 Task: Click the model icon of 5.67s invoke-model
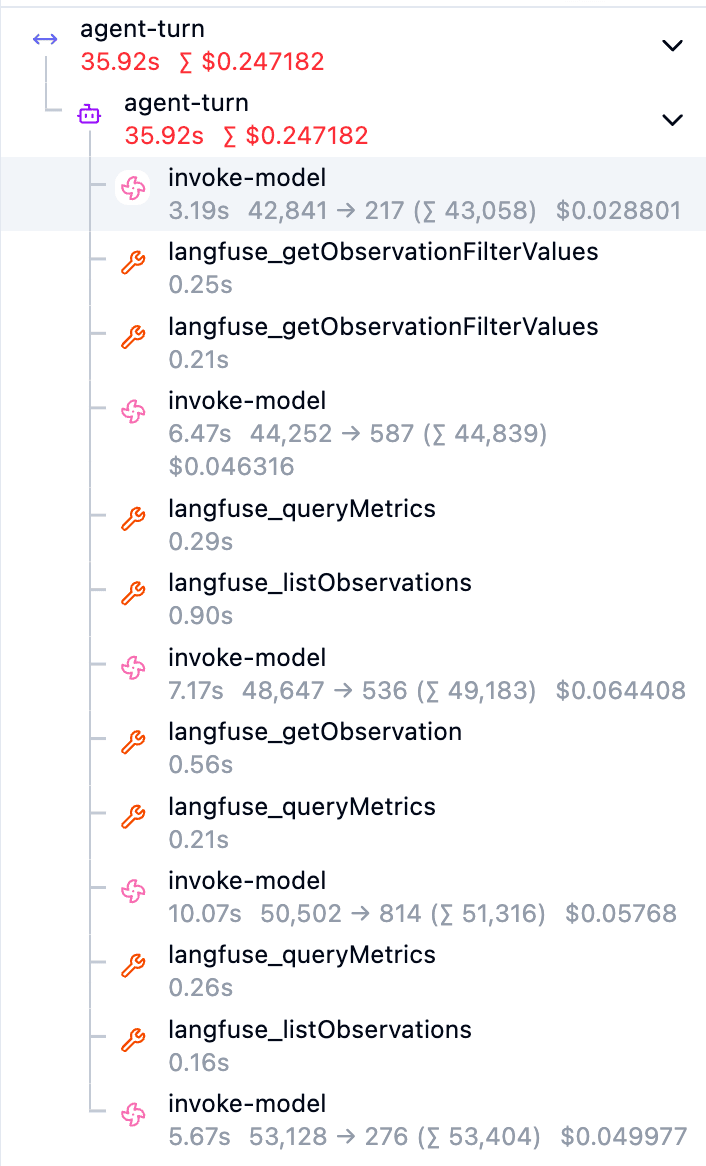(x=133, y=1114)
